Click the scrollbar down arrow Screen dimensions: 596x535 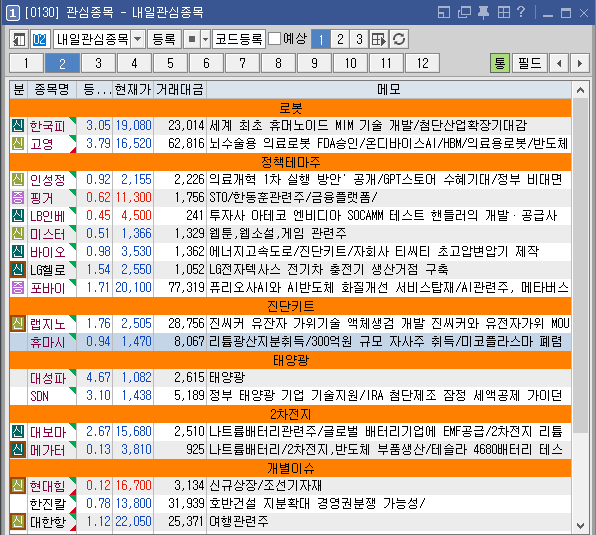[580, 526]
